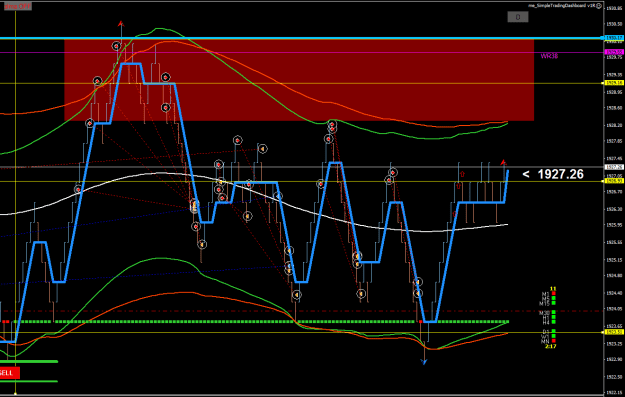Select the thick cyan horizontal line

[302, 38]
